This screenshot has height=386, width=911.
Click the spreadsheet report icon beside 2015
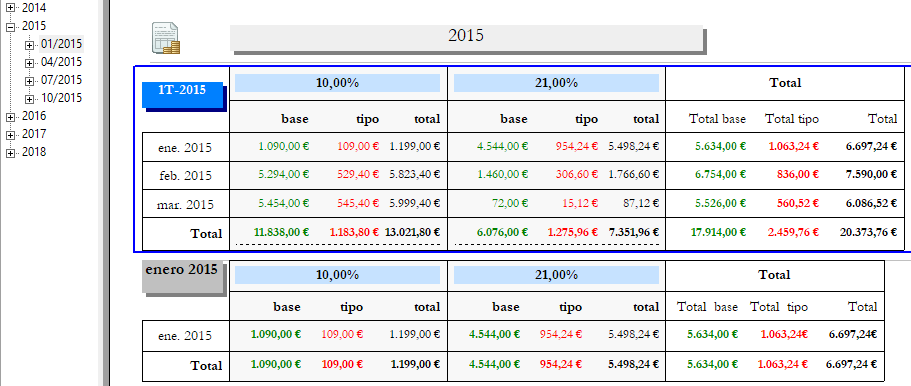click(166, 39)
